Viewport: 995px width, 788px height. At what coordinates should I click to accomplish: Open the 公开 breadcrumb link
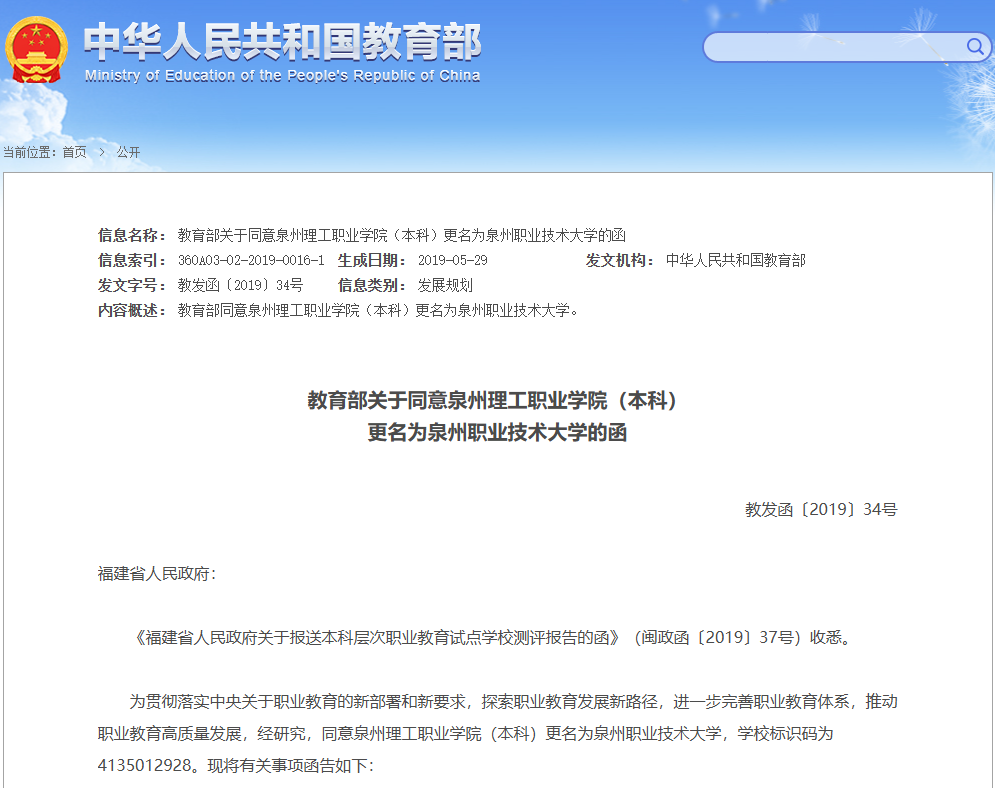pos(128,152)
